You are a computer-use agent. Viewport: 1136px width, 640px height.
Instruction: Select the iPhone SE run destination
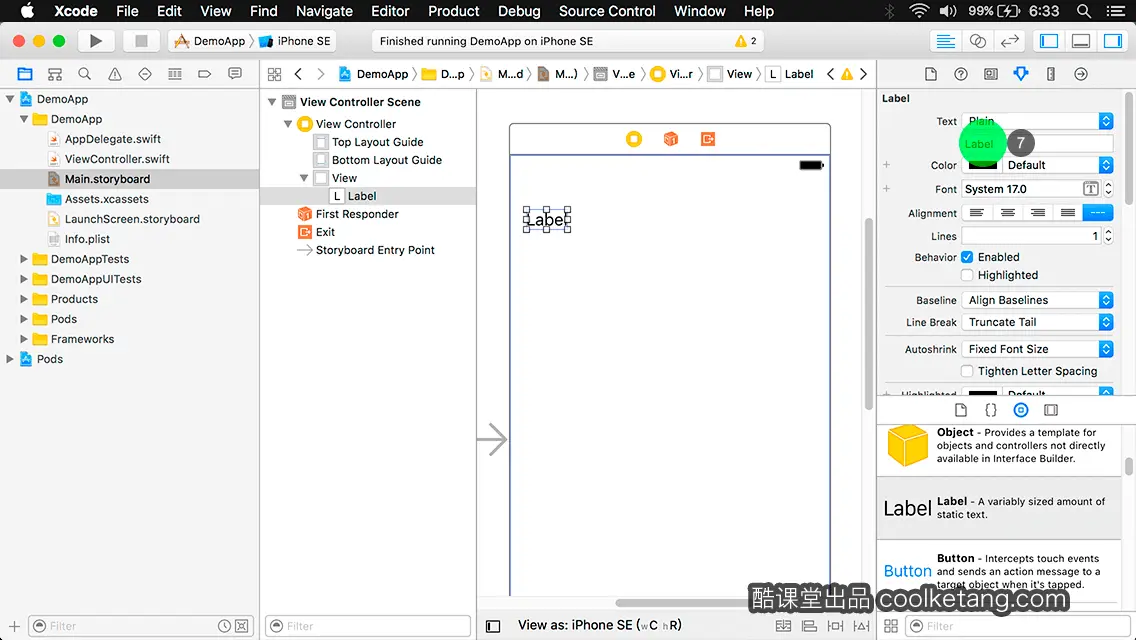[x=296, y=41]
